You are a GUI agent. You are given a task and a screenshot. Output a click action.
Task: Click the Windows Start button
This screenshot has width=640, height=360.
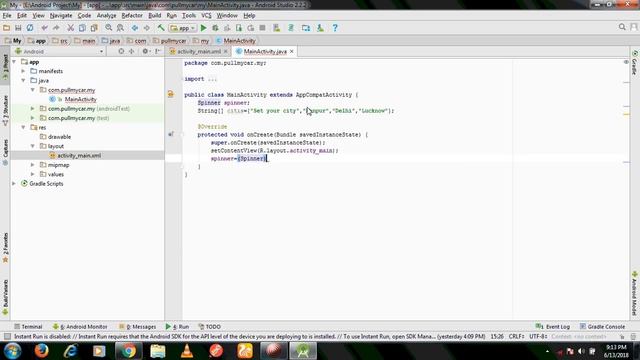[12, 351]
